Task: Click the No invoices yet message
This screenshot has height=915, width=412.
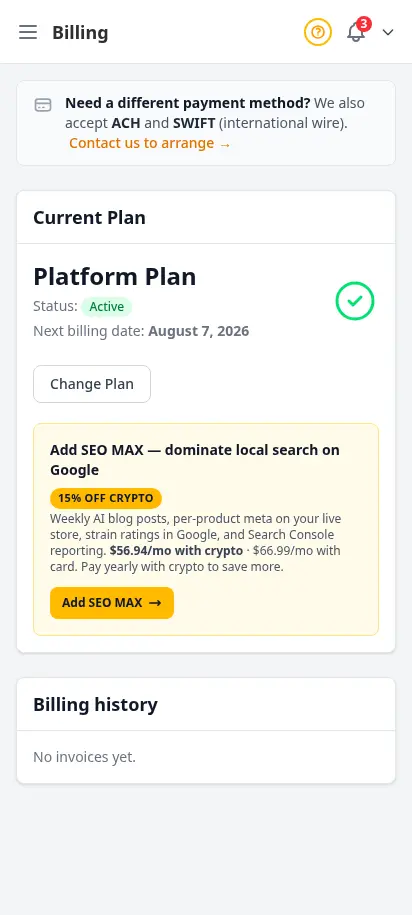Action: click(x=85, y=757)
